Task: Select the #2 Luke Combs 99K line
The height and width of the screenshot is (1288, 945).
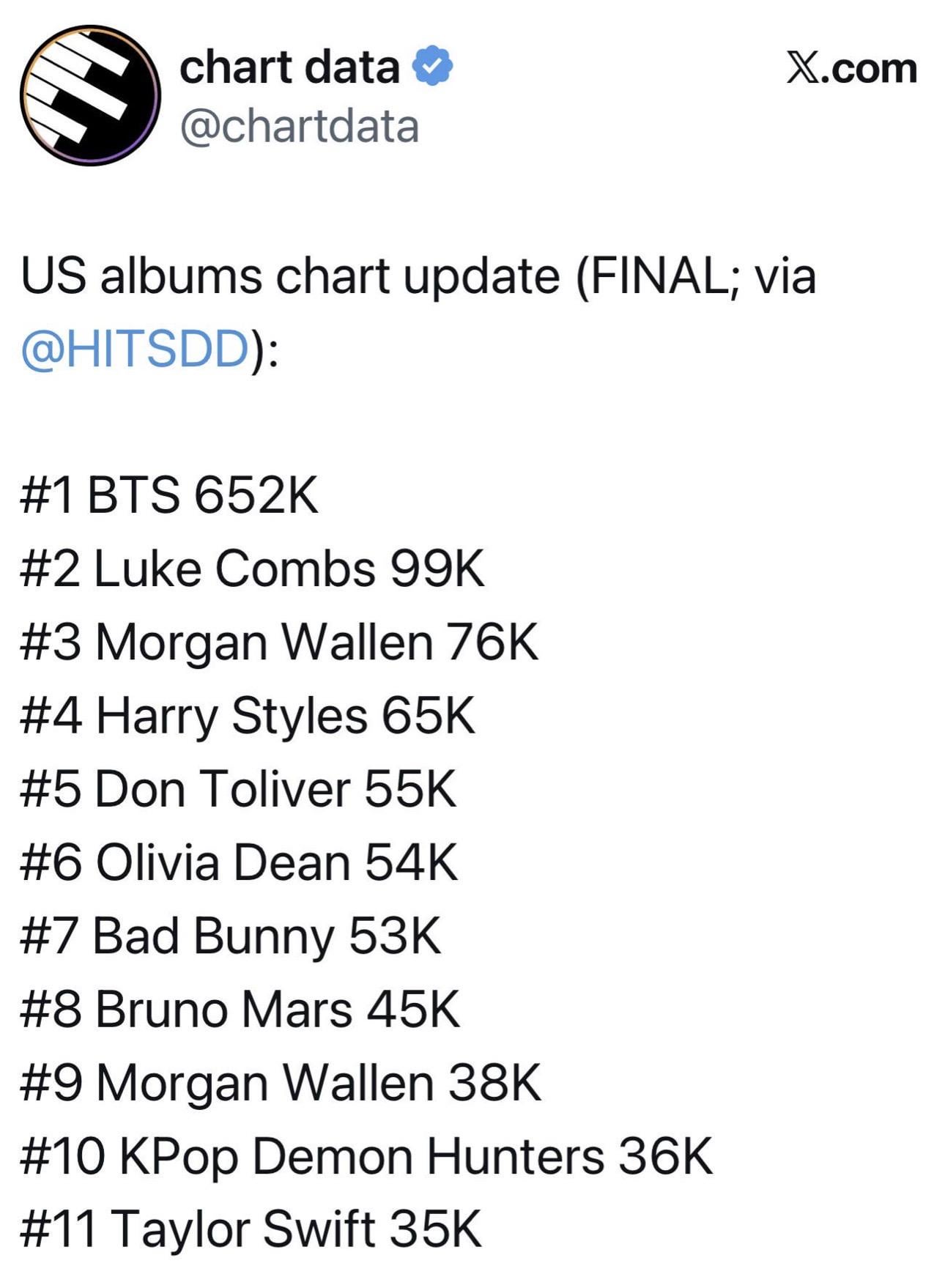Action: click(253, 569)
